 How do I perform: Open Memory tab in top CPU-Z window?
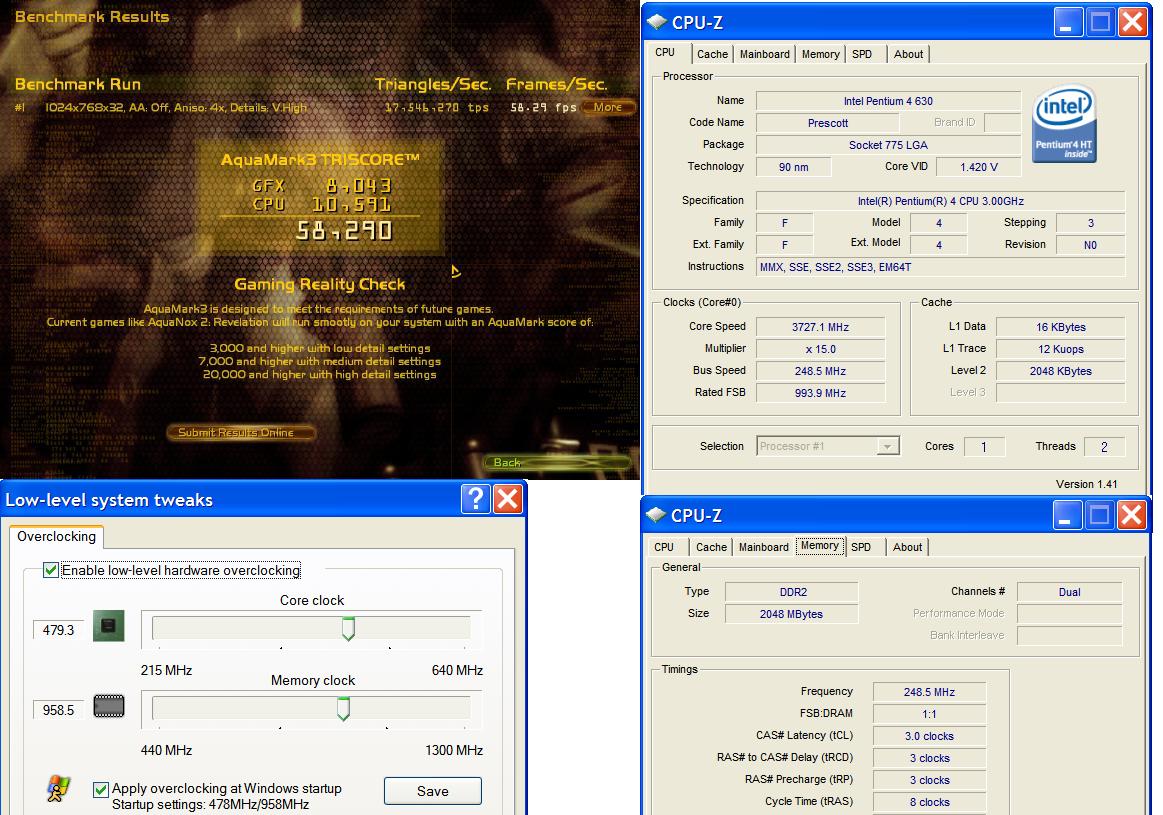pyautogui.click(x=820, y=54)
